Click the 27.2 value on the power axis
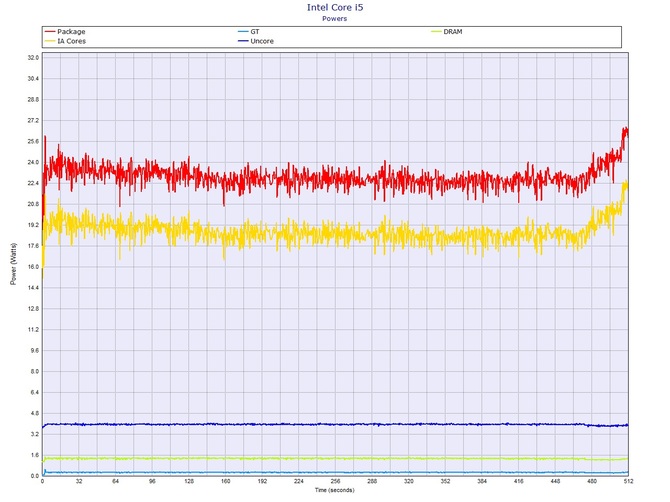This screenshot has height=502, width=670. tap(33, 120)
